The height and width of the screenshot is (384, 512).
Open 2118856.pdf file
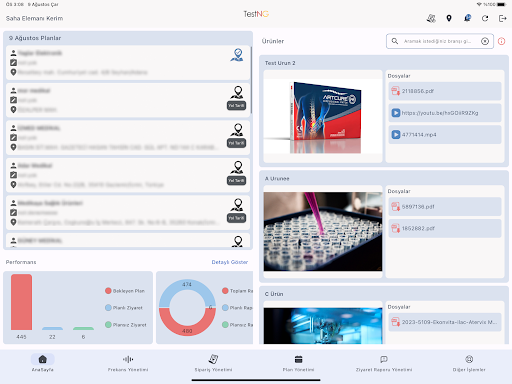(x=445, y=91)
